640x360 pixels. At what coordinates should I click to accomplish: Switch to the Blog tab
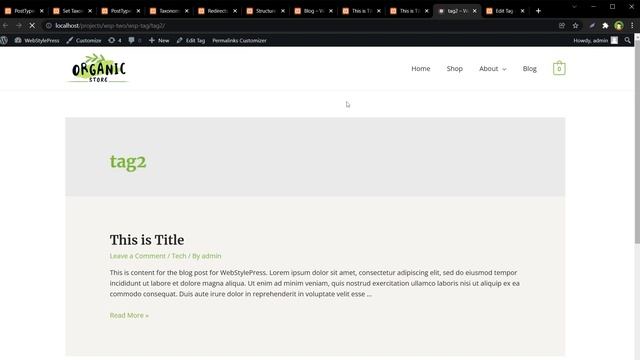click(313, 11)
